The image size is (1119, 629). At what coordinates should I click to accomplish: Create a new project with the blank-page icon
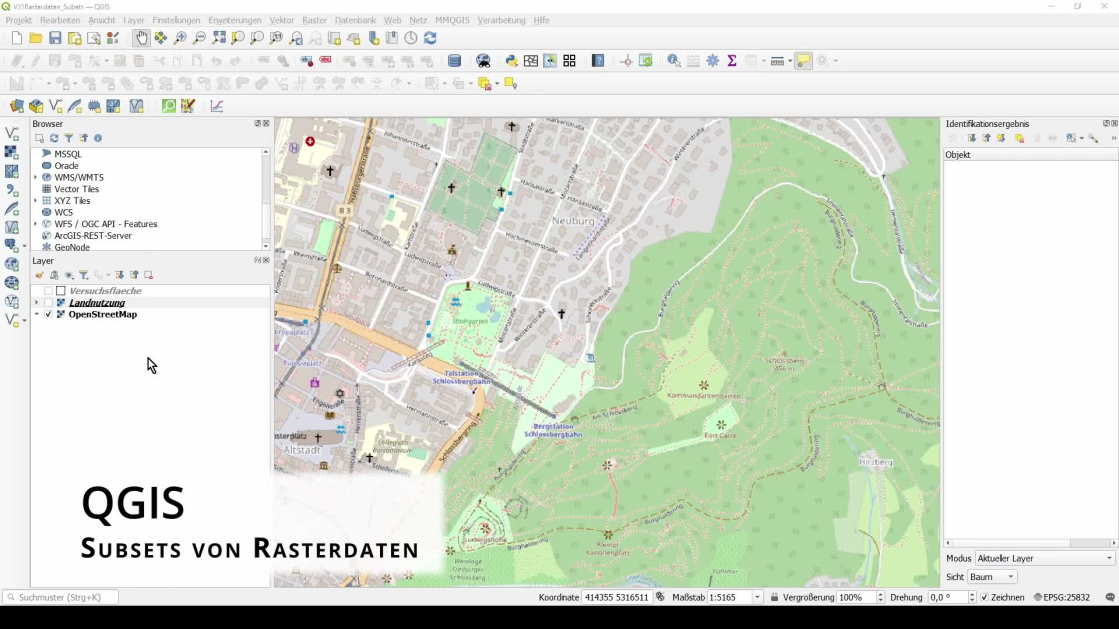click(16, 38)
